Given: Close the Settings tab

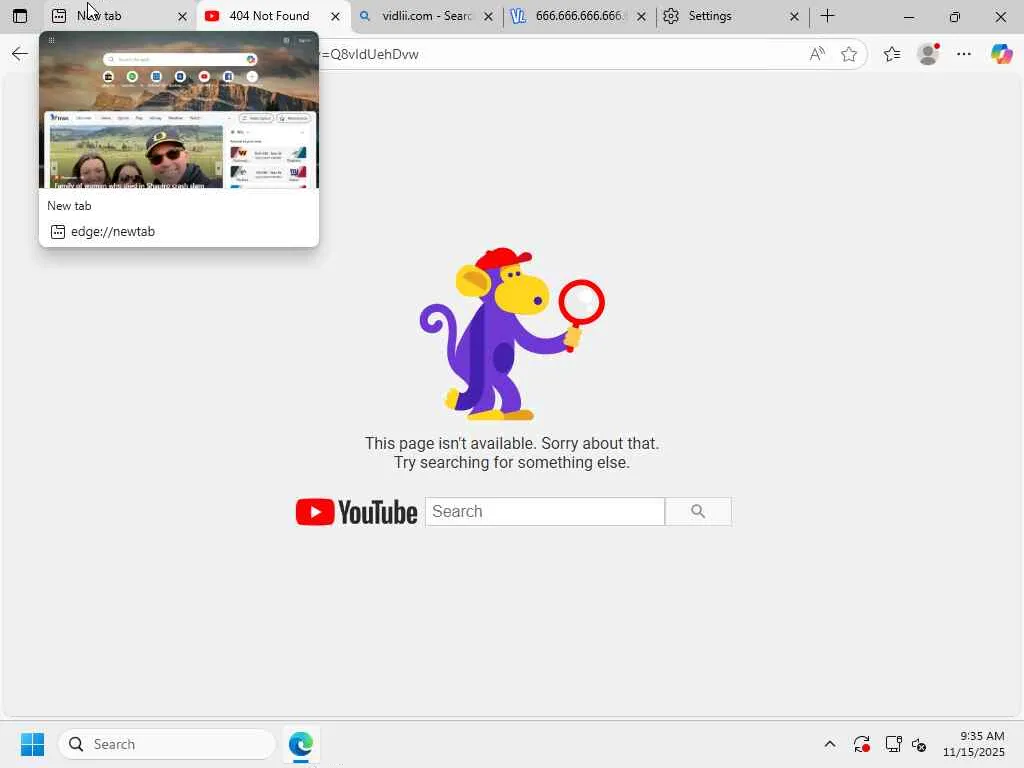Looking at the screenshot, I should pyautogui.click(x=794, y=17).
